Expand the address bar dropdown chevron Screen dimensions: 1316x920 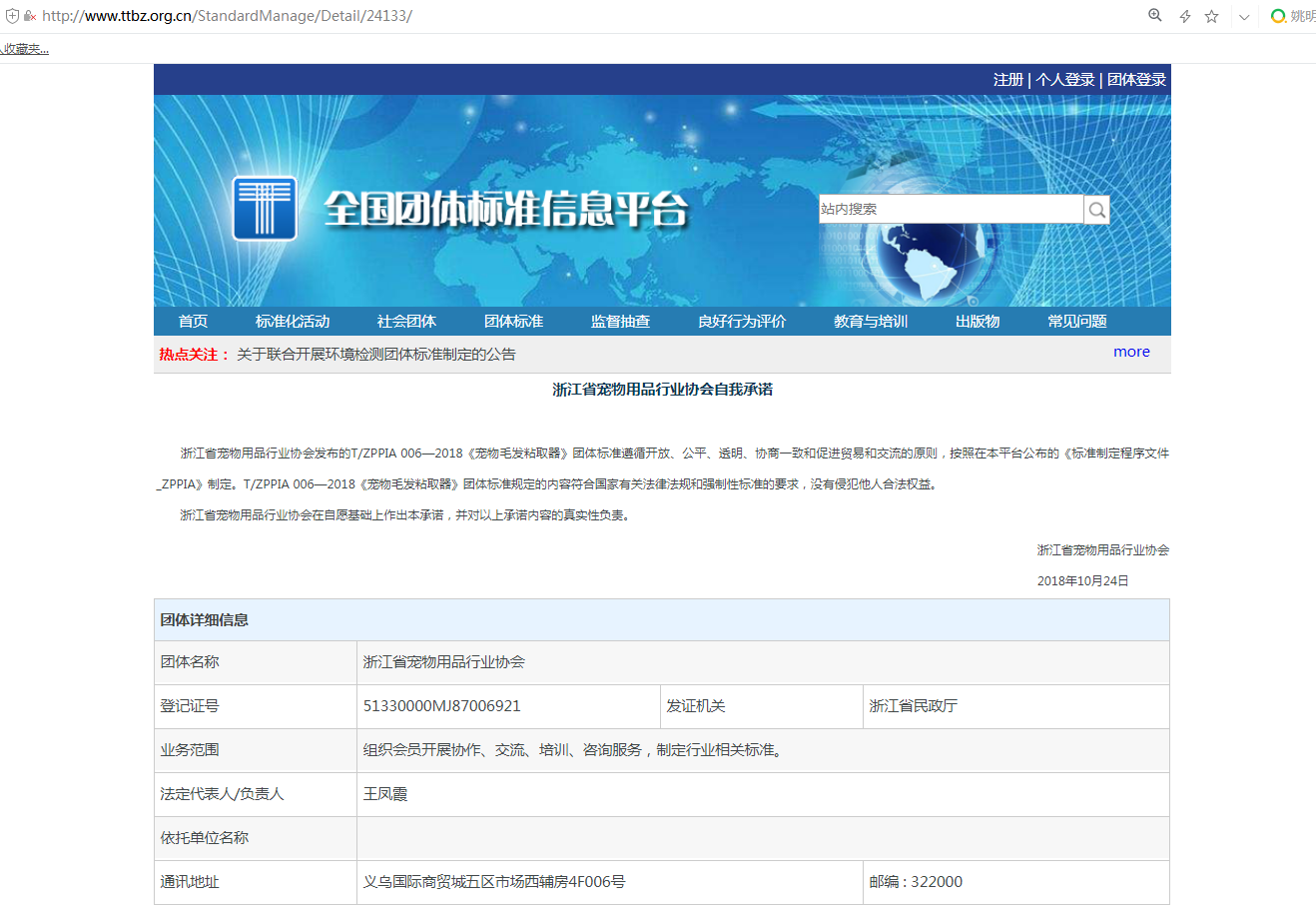point(1244,17)
